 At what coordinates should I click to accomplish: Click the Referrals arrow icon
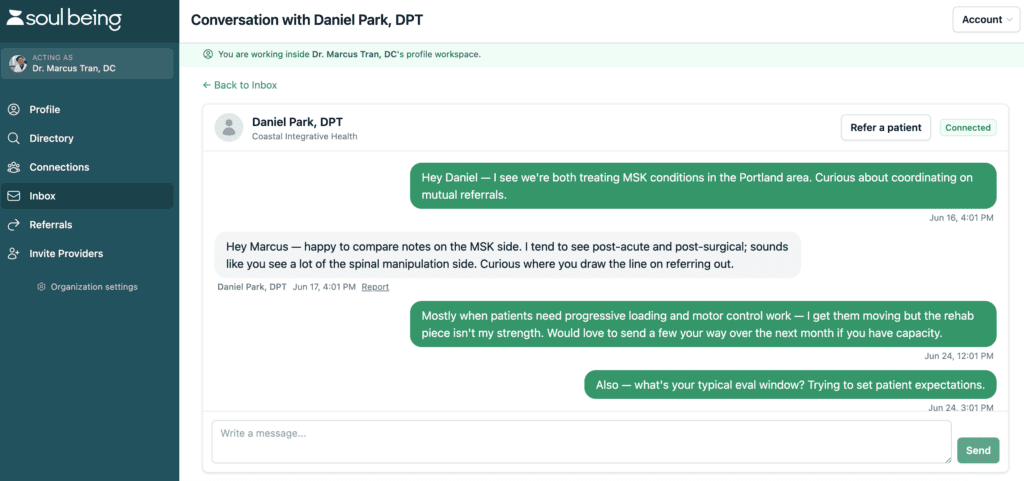coord(13,225)
